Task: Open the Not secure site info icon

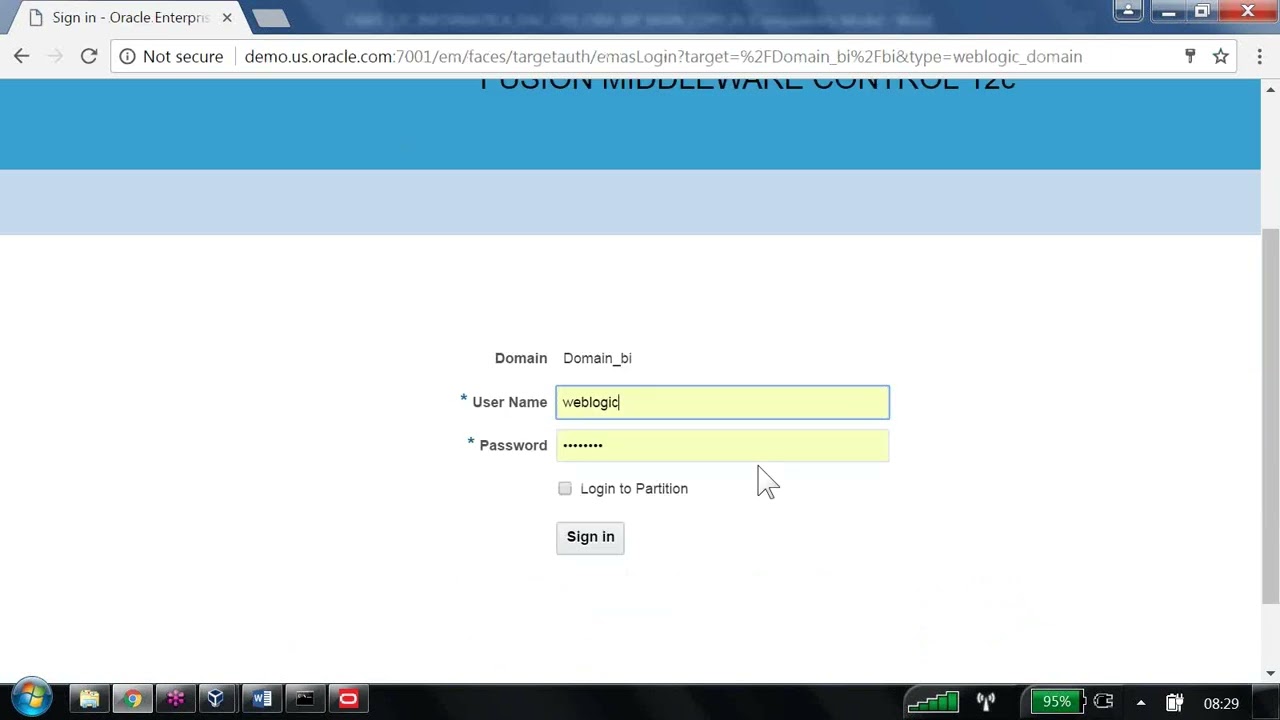Action: coord(127,57)
